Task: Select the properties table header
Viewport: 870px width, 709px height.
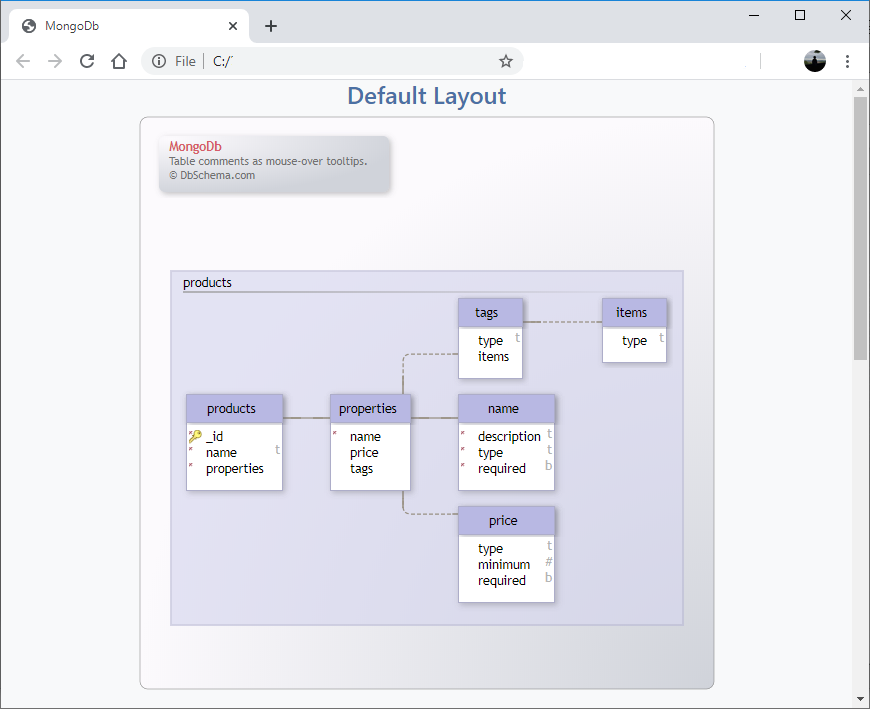Action: pos(370,408)
